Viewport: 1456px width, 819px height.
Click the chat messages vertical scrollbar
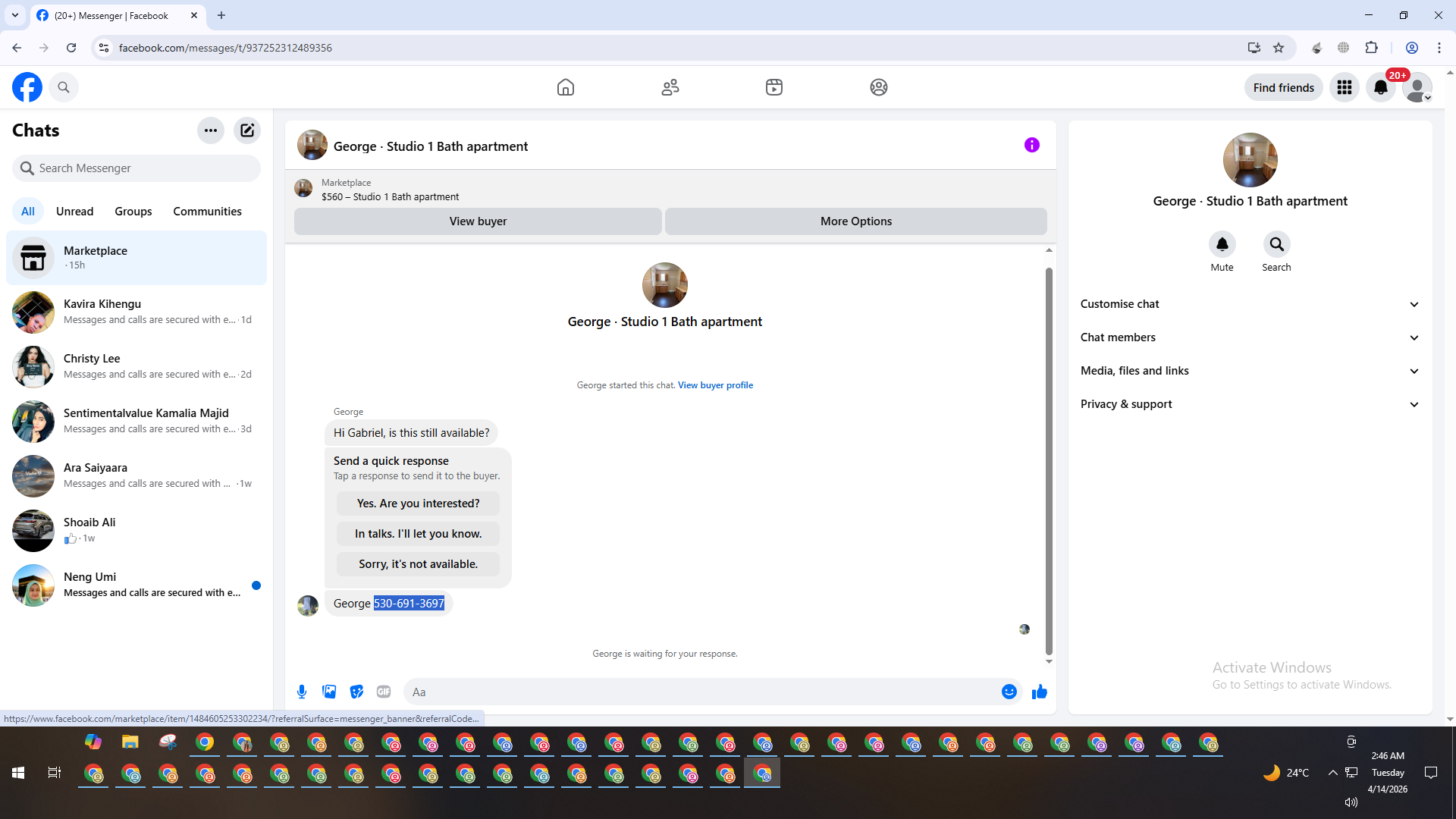[x=1049, y=455]
